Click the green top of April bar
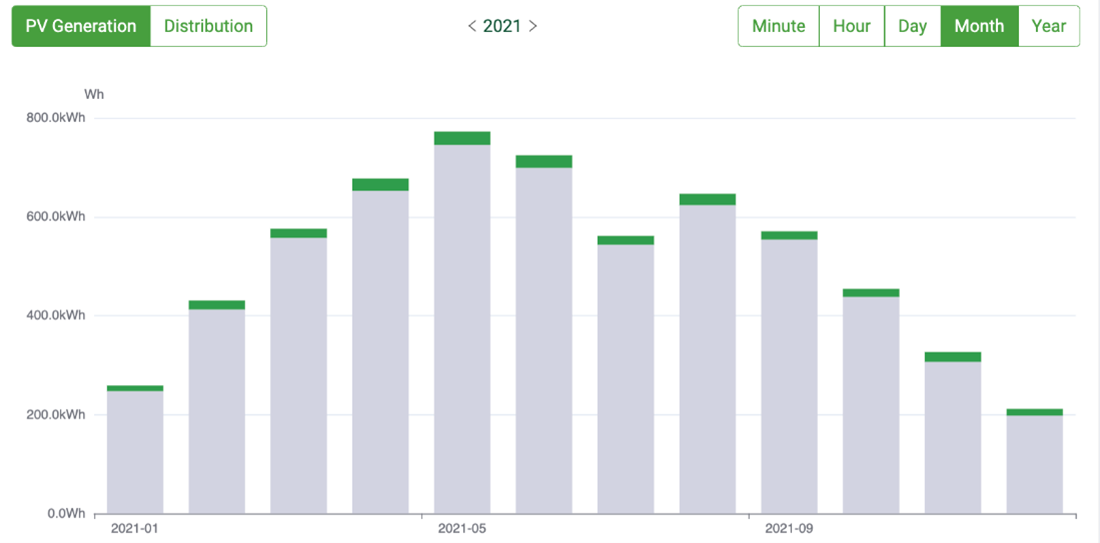Image resolution: width=1100 pixels, height=543 pixels. [x=380, y=184]
